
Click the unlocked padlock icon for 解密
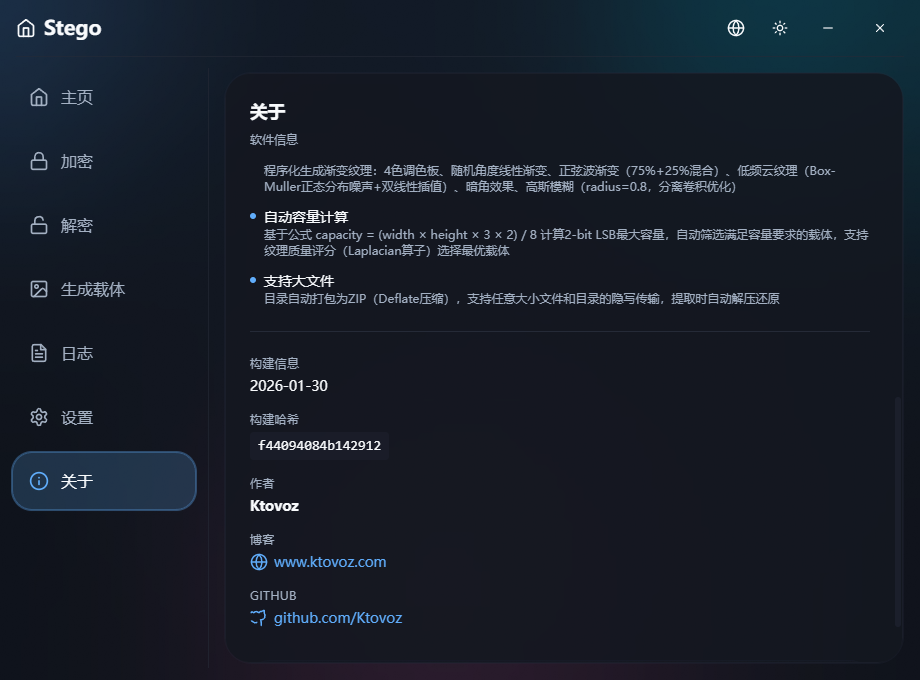click(x=39, y=225)
